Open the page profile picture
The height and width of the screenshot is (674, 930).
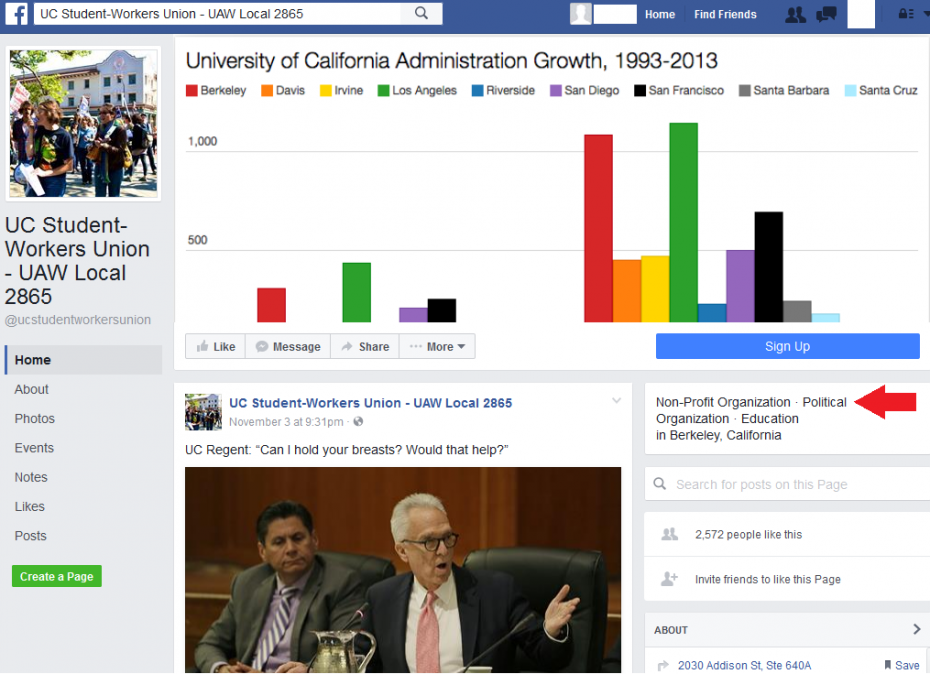pos(84,123)
